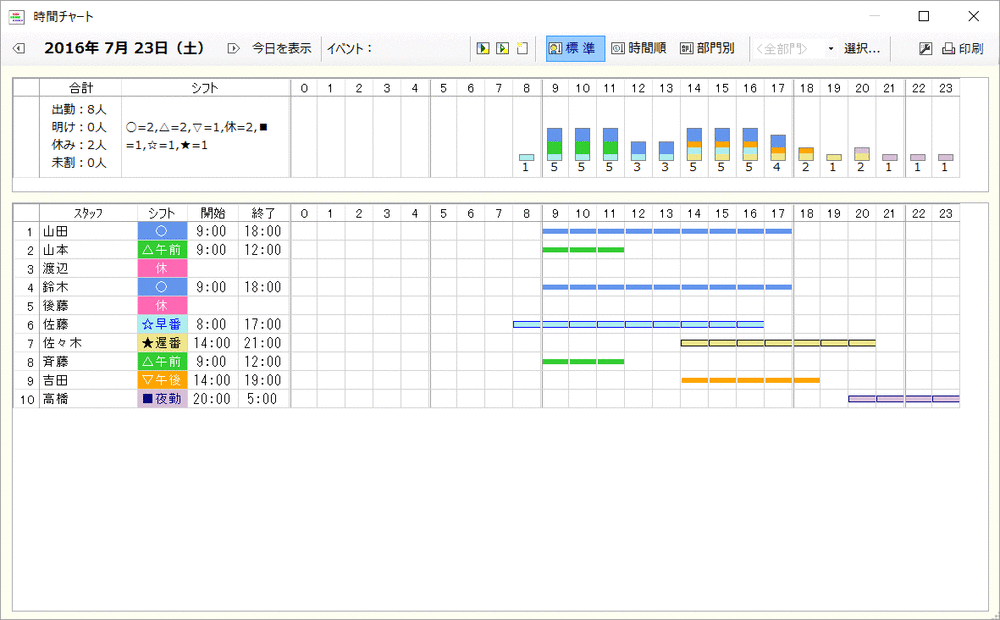1000x620 pixels.
Task: Click the blank page toolbar icon
Action: pos(522,48)
